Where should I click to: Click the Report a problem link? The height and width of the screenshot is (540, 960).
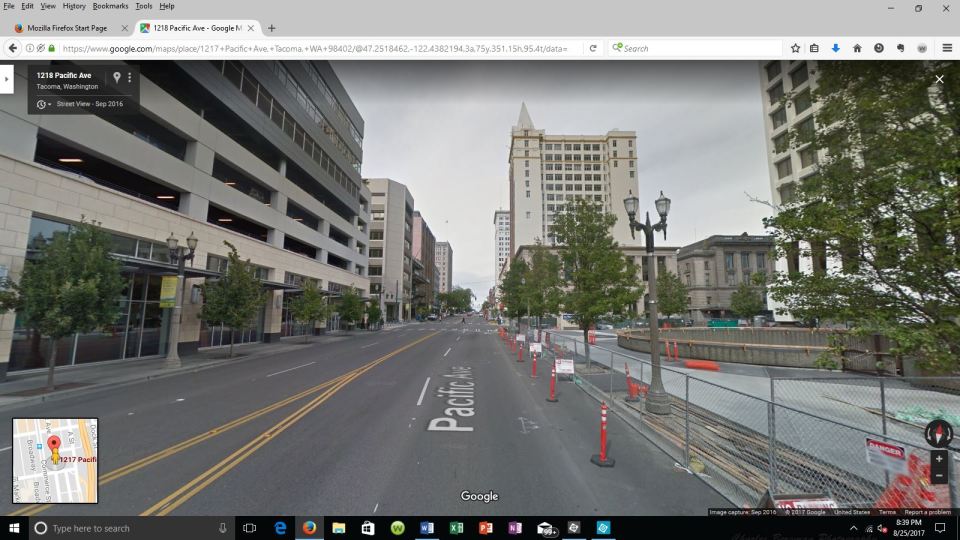tap(928, 512)
